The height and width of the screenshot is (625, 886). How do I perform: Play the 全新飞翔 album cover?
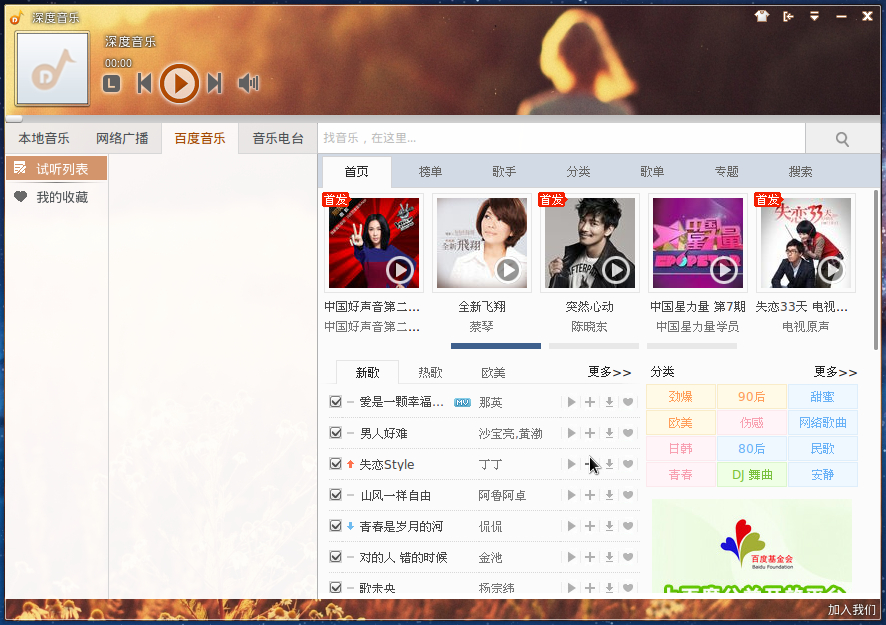click(x=507, y=271)
